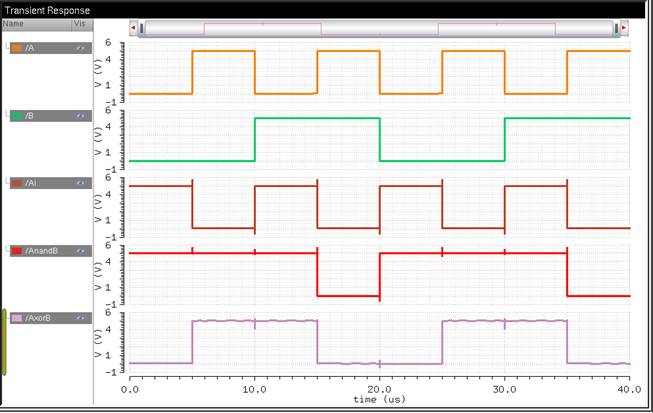Click the Name column header
This screenshot has height=413, width=653.
click(x=14, y=22)
